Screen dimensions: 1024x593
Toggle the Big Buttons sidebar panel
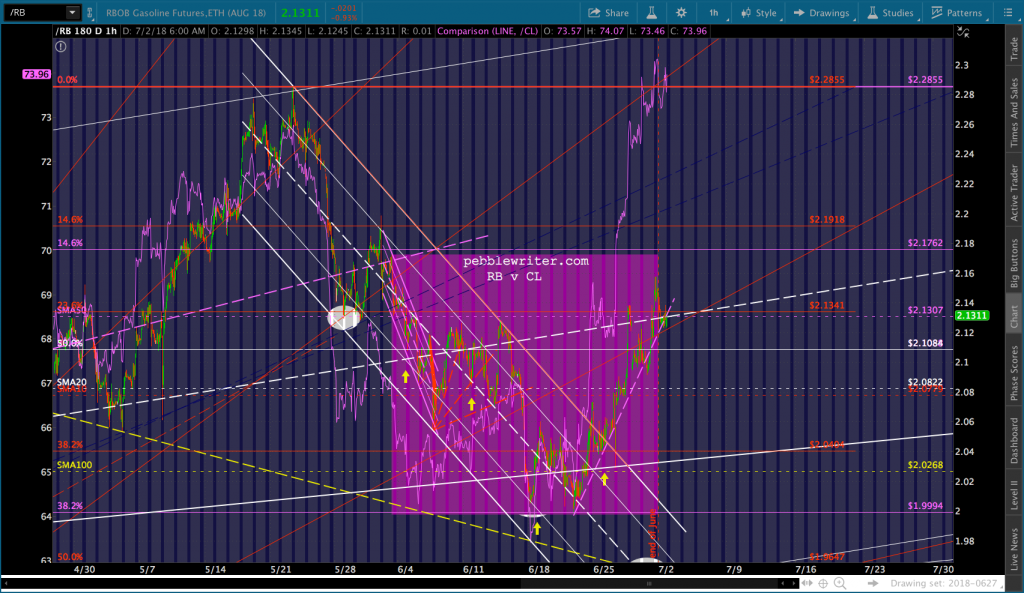1013,265
